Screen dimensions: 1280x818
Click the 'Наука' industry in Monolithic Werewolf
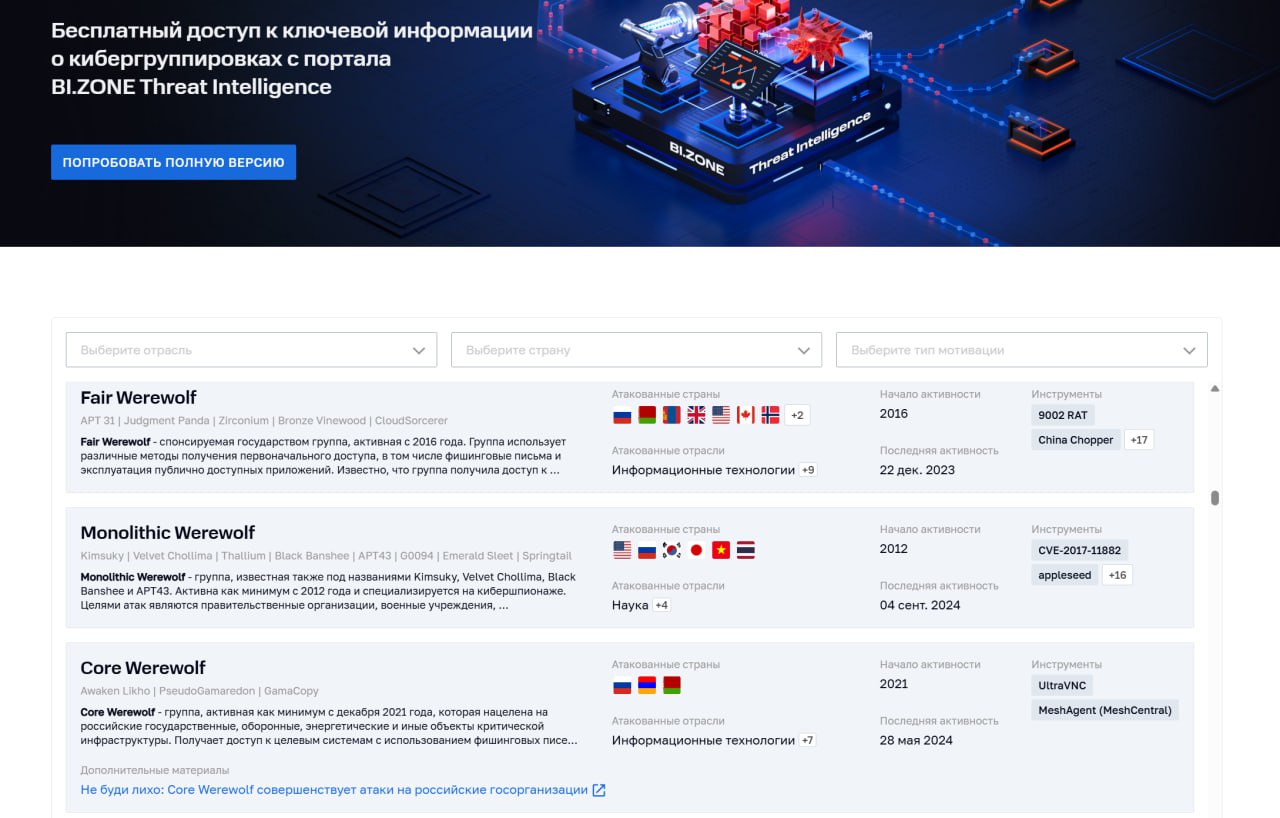(630, 605)
